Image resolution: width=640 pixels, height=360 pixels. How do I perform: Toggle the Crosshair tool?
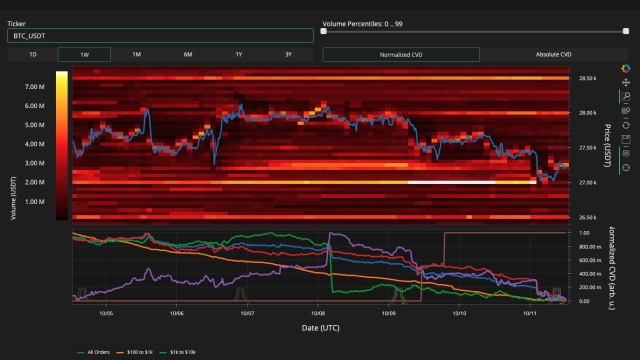point(626,168)
